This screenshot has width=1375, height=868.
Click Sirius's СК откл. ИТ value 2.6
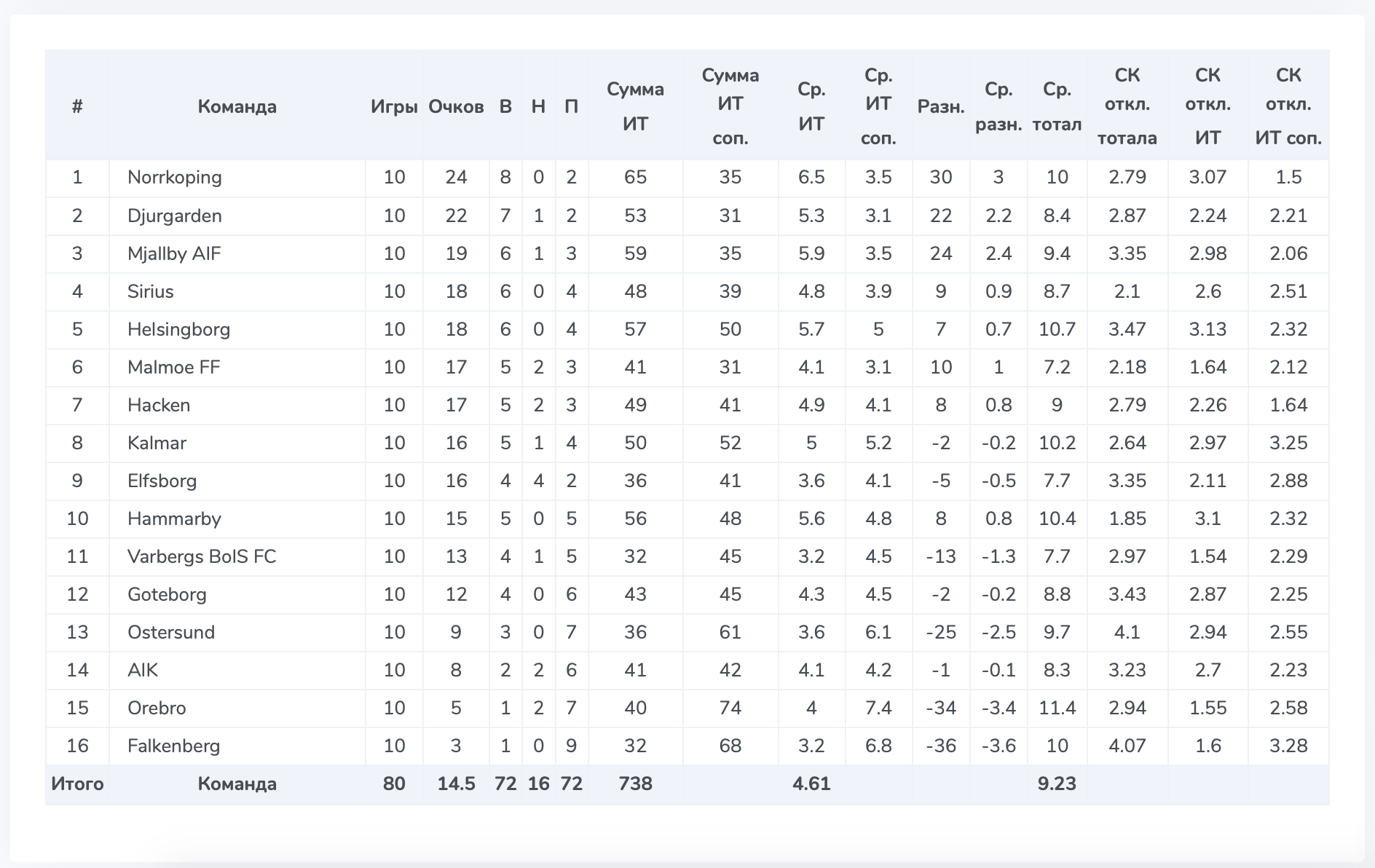click(1207, 291)
